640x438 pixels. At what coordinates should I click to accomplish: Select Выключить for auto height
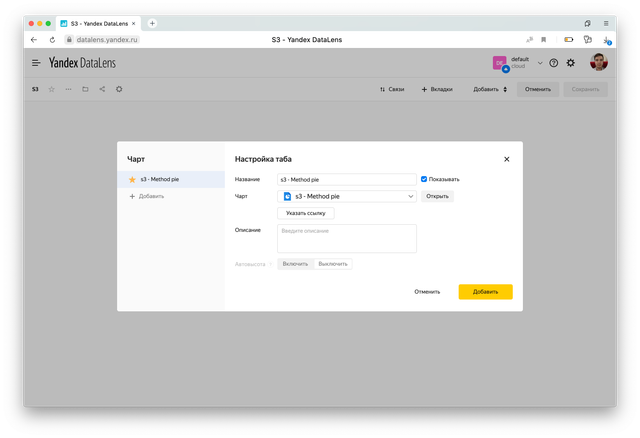[x=333, y=264]
